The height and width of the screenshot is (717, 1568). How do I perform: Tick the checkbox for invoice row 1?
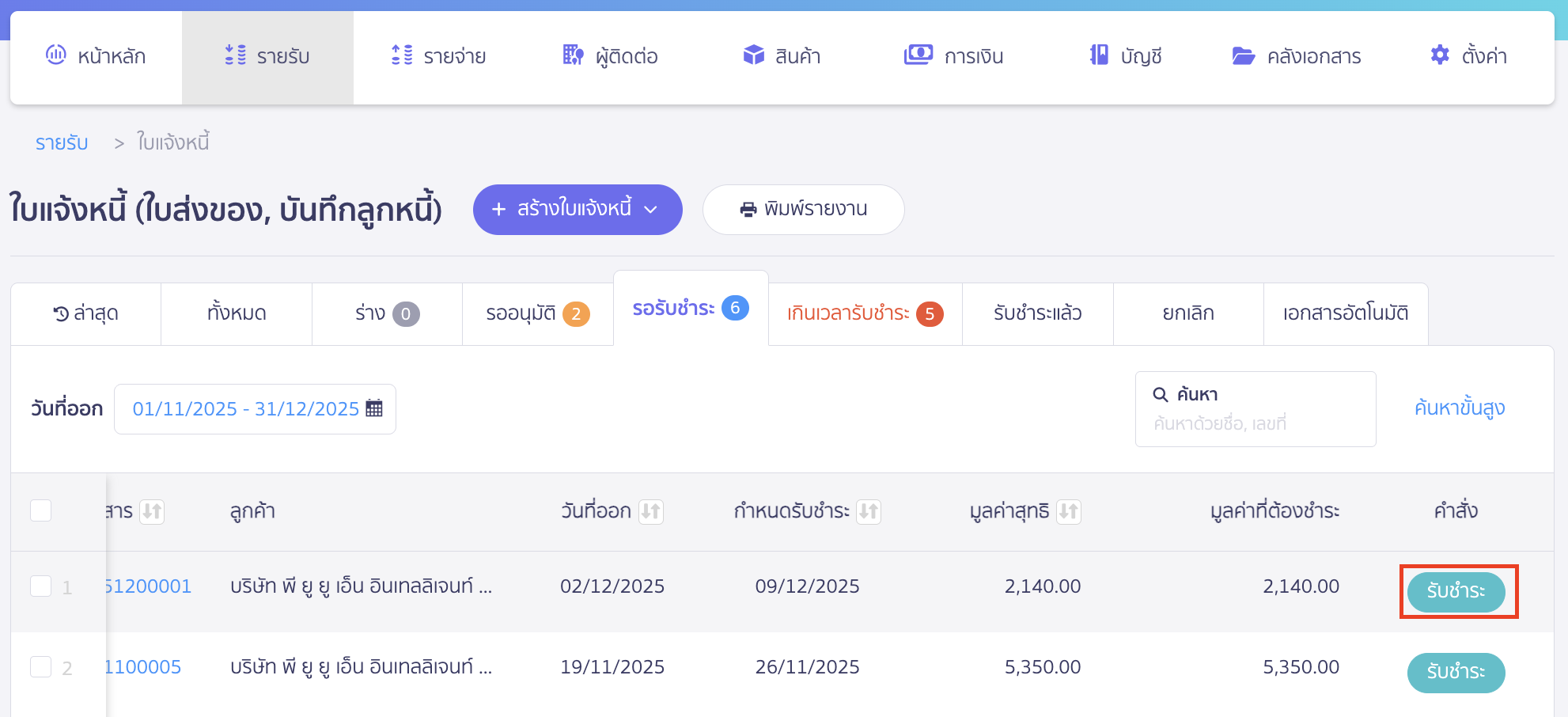tap(40, 586)
